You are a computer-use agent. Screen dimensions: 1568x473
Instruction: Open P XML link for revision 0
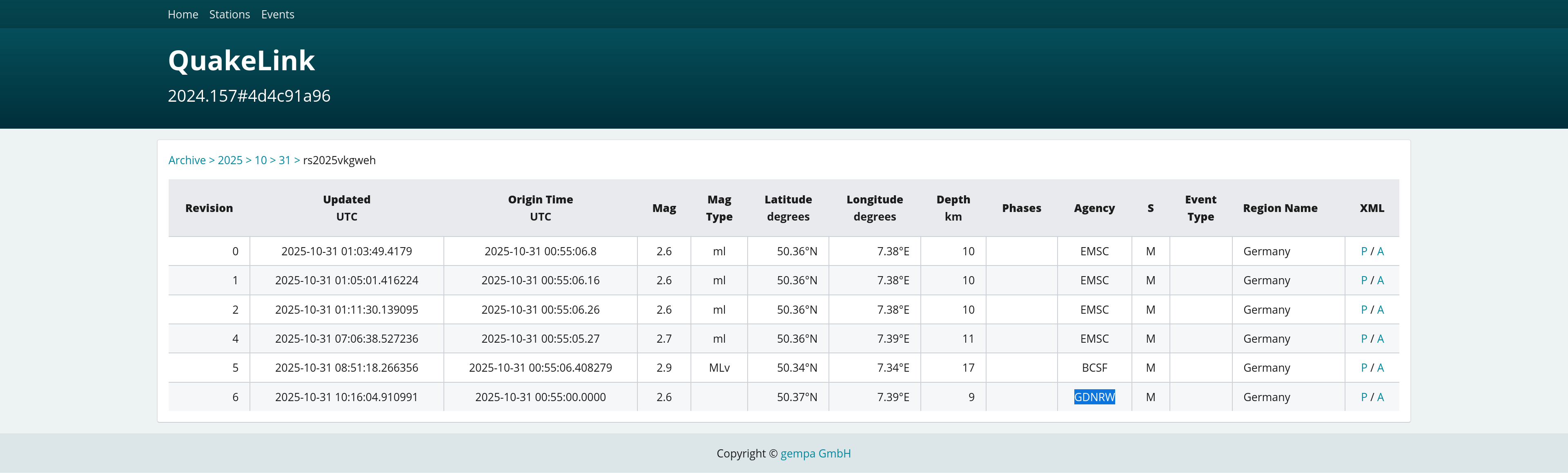tap(1363, 252)
